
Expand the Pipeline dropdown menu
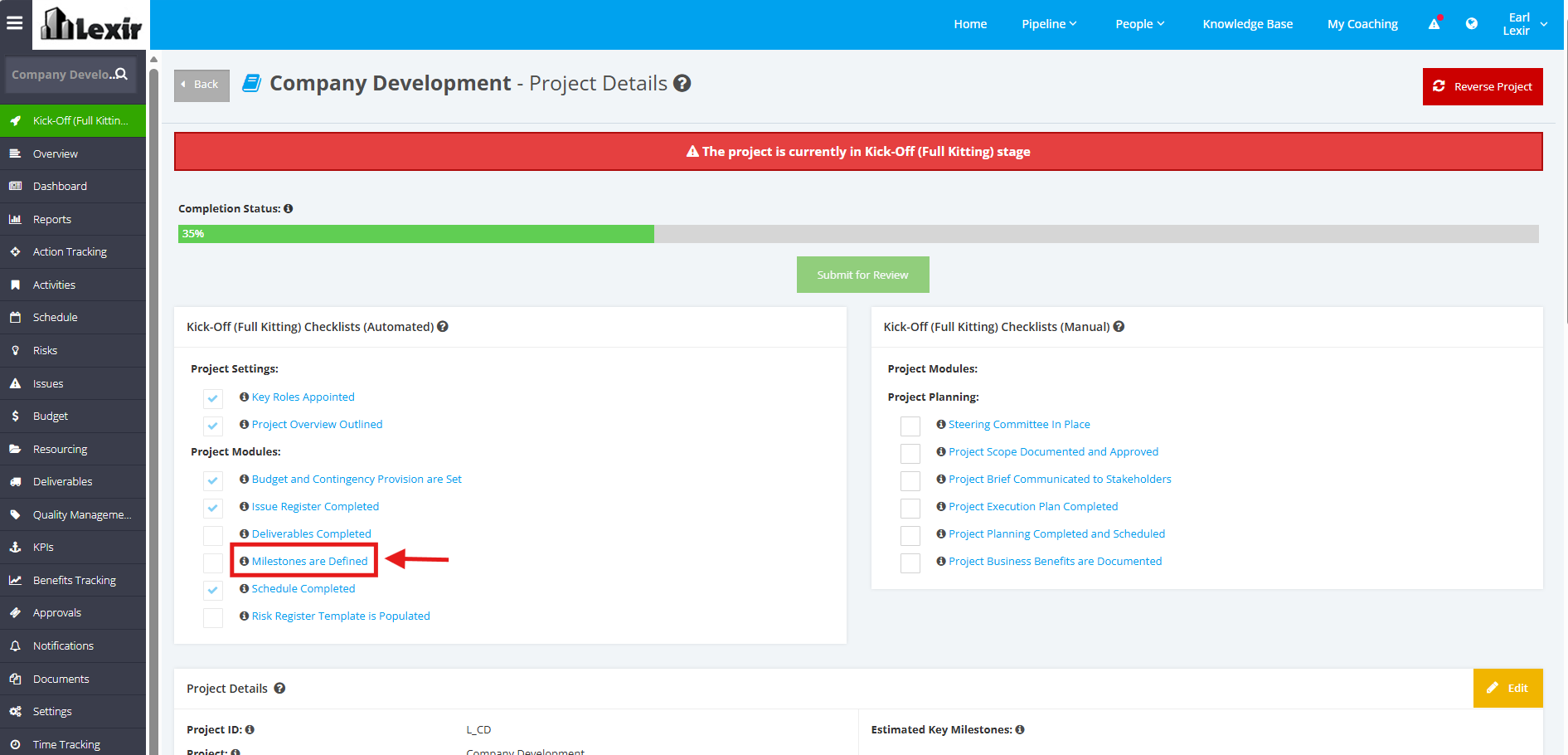[1049, 24]
